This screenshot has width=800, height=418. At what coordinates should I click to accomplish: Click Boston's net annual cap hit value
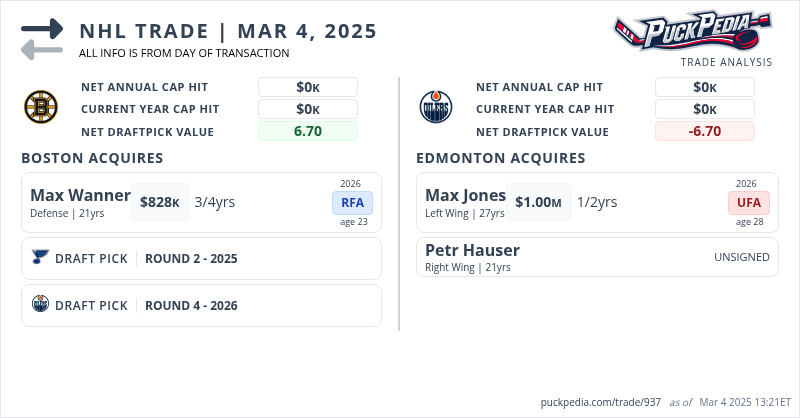[x=308, y=87]
